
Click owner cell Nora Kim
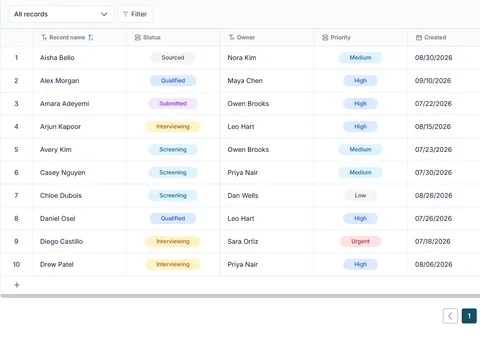pos(242,58)
